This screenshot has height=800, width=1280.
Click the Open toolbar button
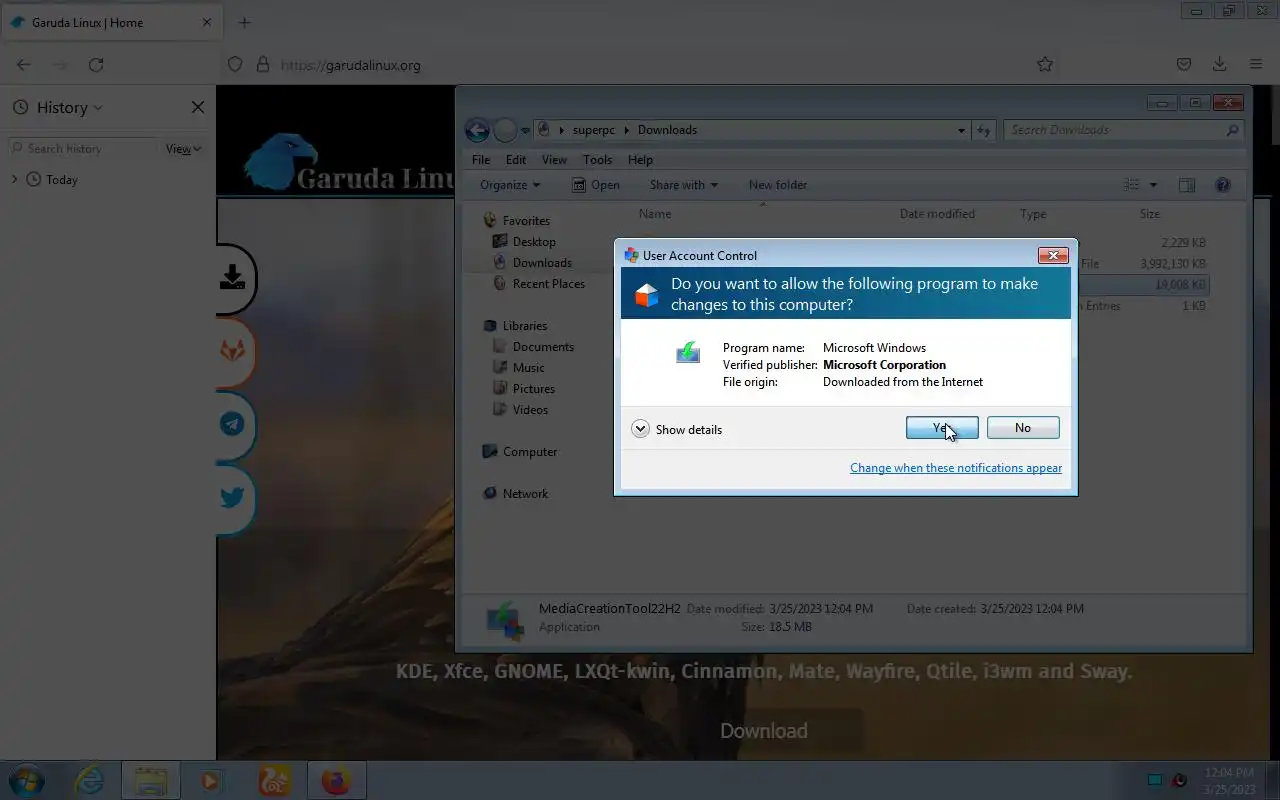click(x=596, y=185)
